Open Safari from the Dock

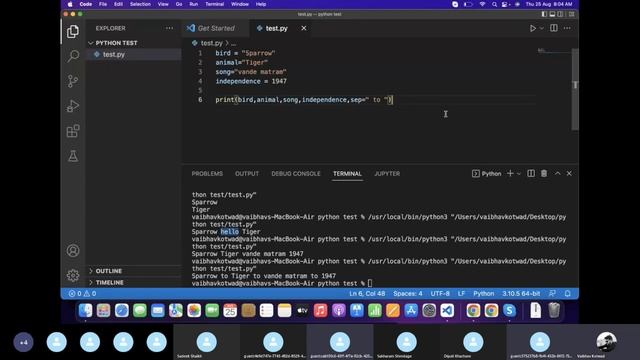[x=121, y=311]
